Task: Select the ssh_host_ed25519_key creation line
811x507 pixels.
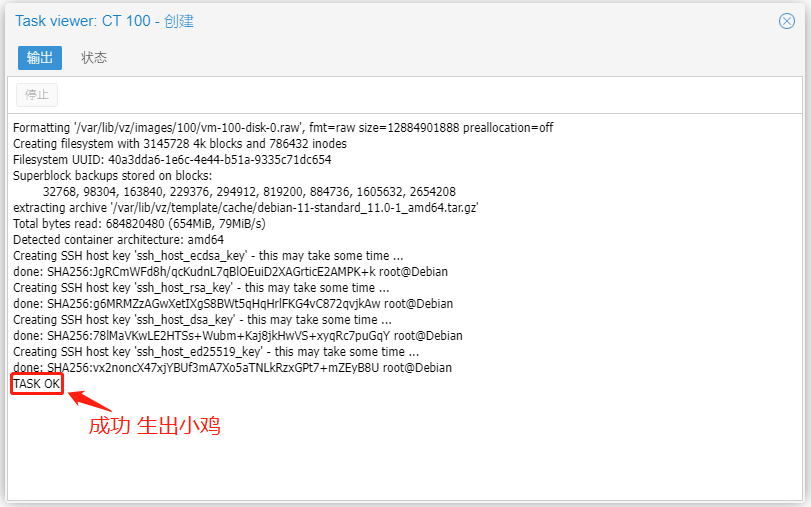Action: coord(216,352)
